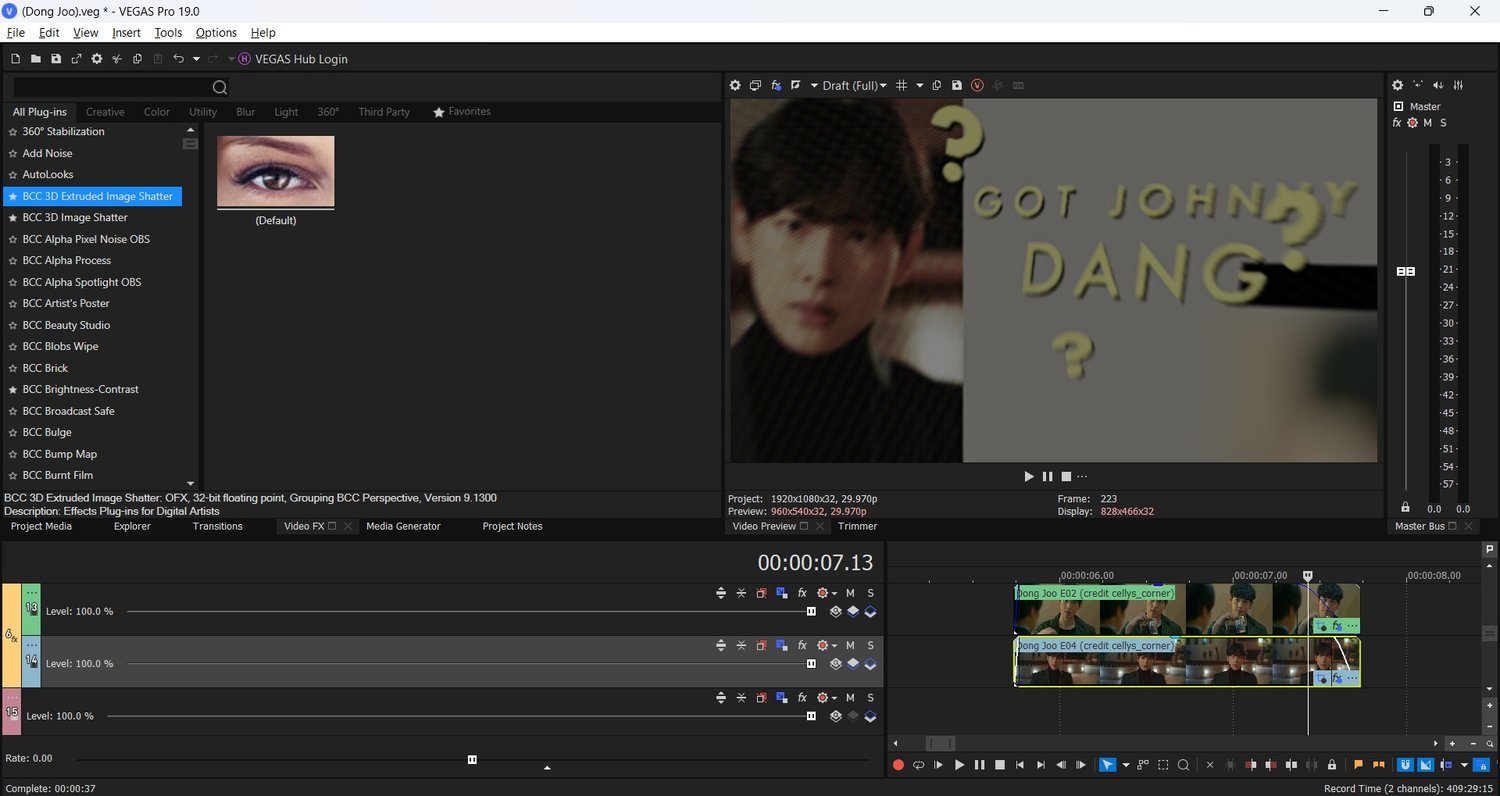Solo video track 14
1500x796 pixels.
[870, 645]
